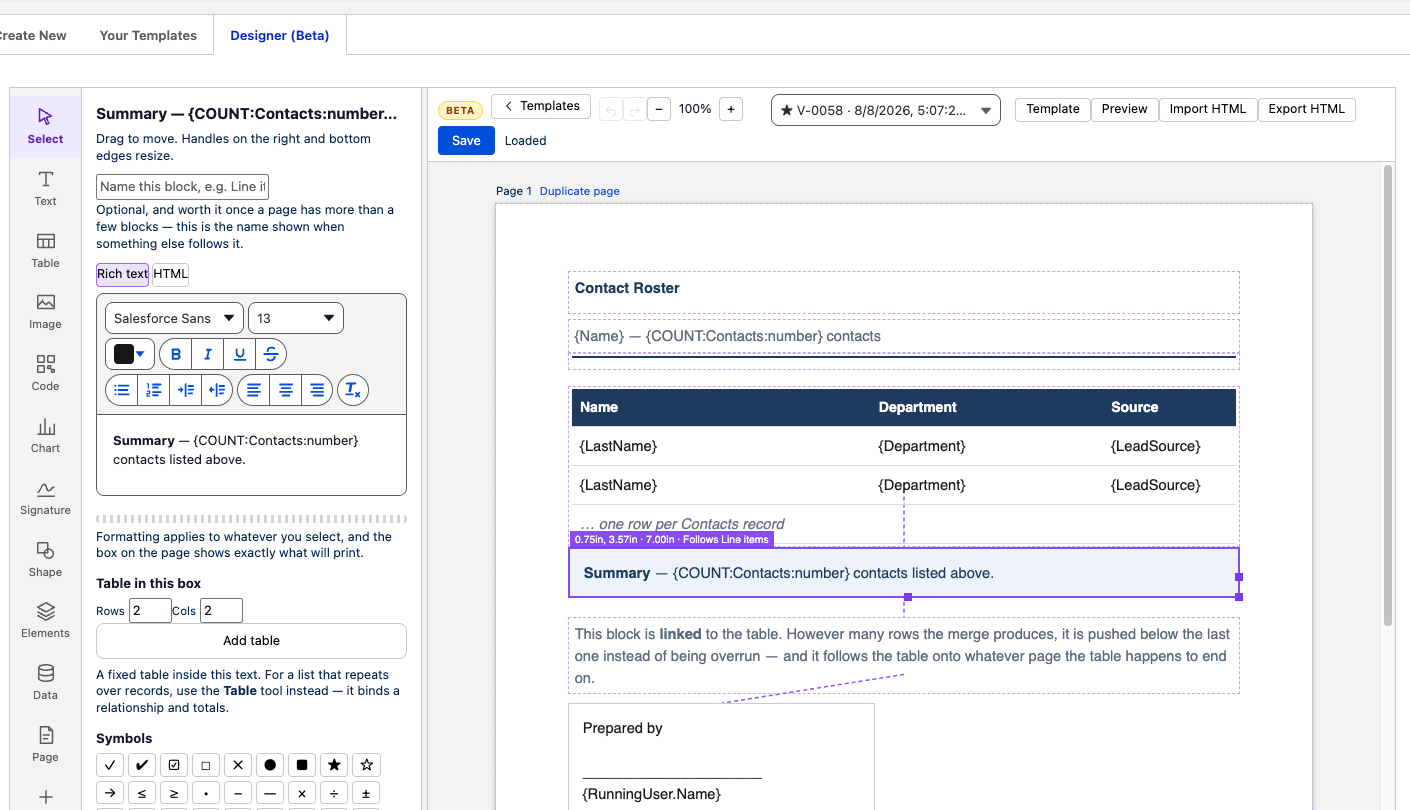Activate the Select pointer tool

(x=45, y=126)
